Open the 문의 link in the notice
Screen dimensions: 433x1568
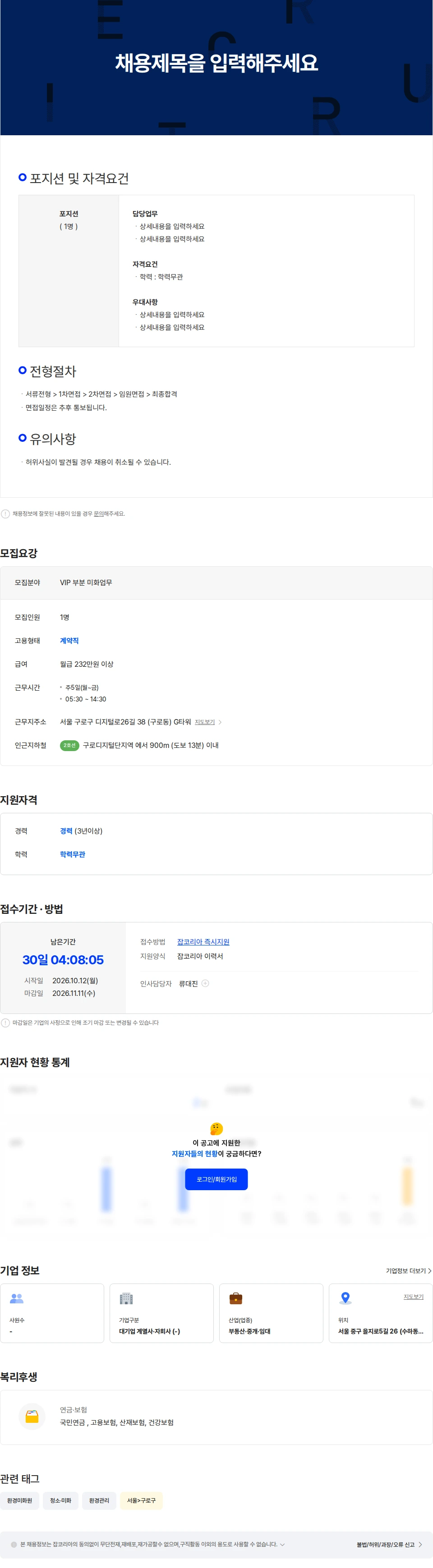99,514
